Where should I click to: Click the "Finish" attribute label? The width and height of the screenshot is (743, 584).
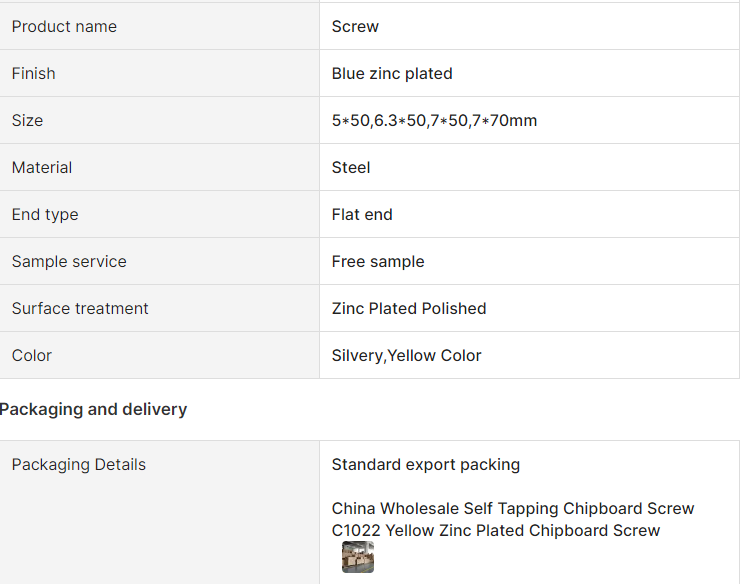[34, 74]
